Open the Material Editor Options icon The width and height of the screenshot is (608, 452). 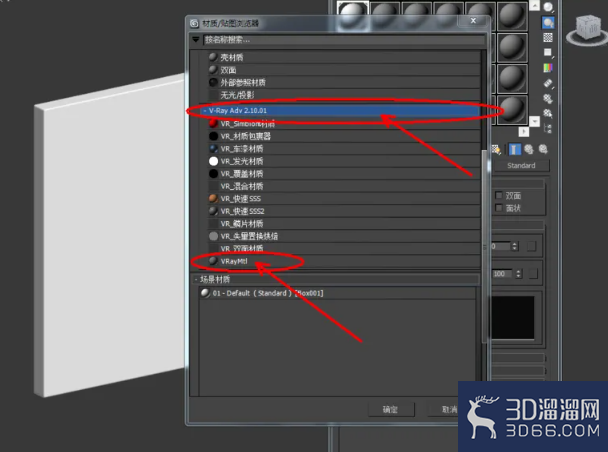pos(548,98)
